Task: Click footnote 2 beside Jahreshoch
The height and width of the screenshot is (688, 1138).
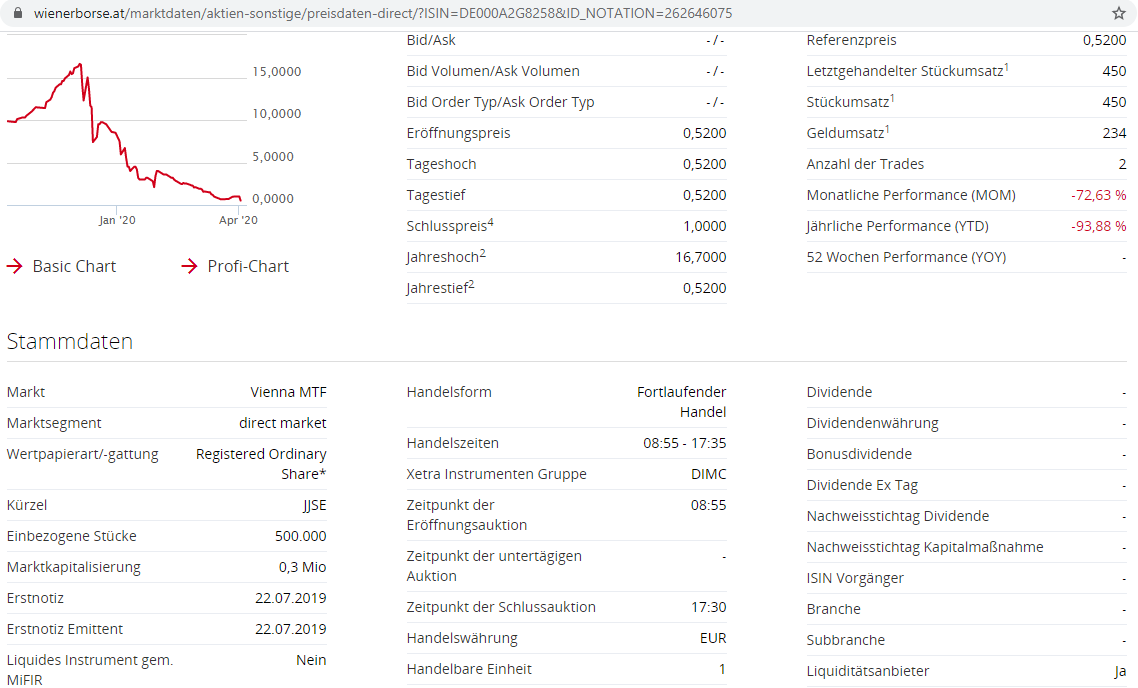Action: [483, 251]
